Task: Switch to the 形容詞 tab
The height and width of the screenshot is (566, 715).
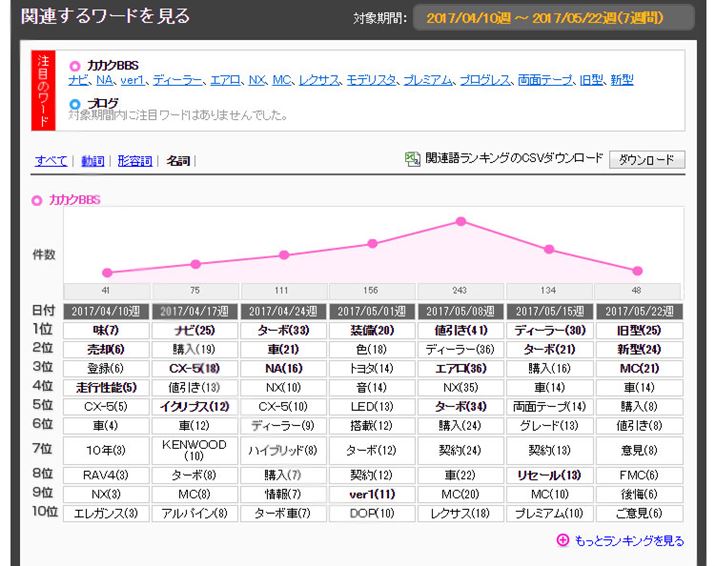Action: (x=136, y=160)
